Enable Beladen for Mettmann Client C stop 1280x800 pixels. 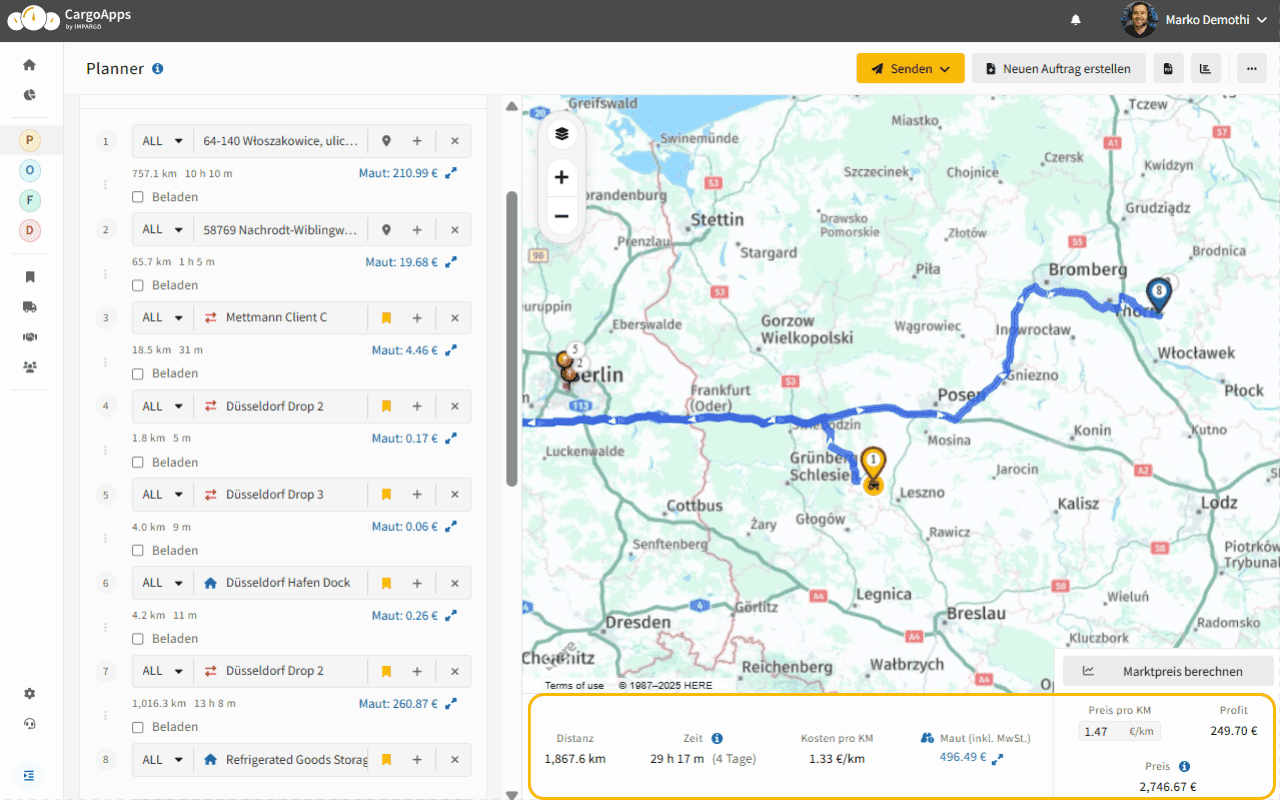(137, 373)
